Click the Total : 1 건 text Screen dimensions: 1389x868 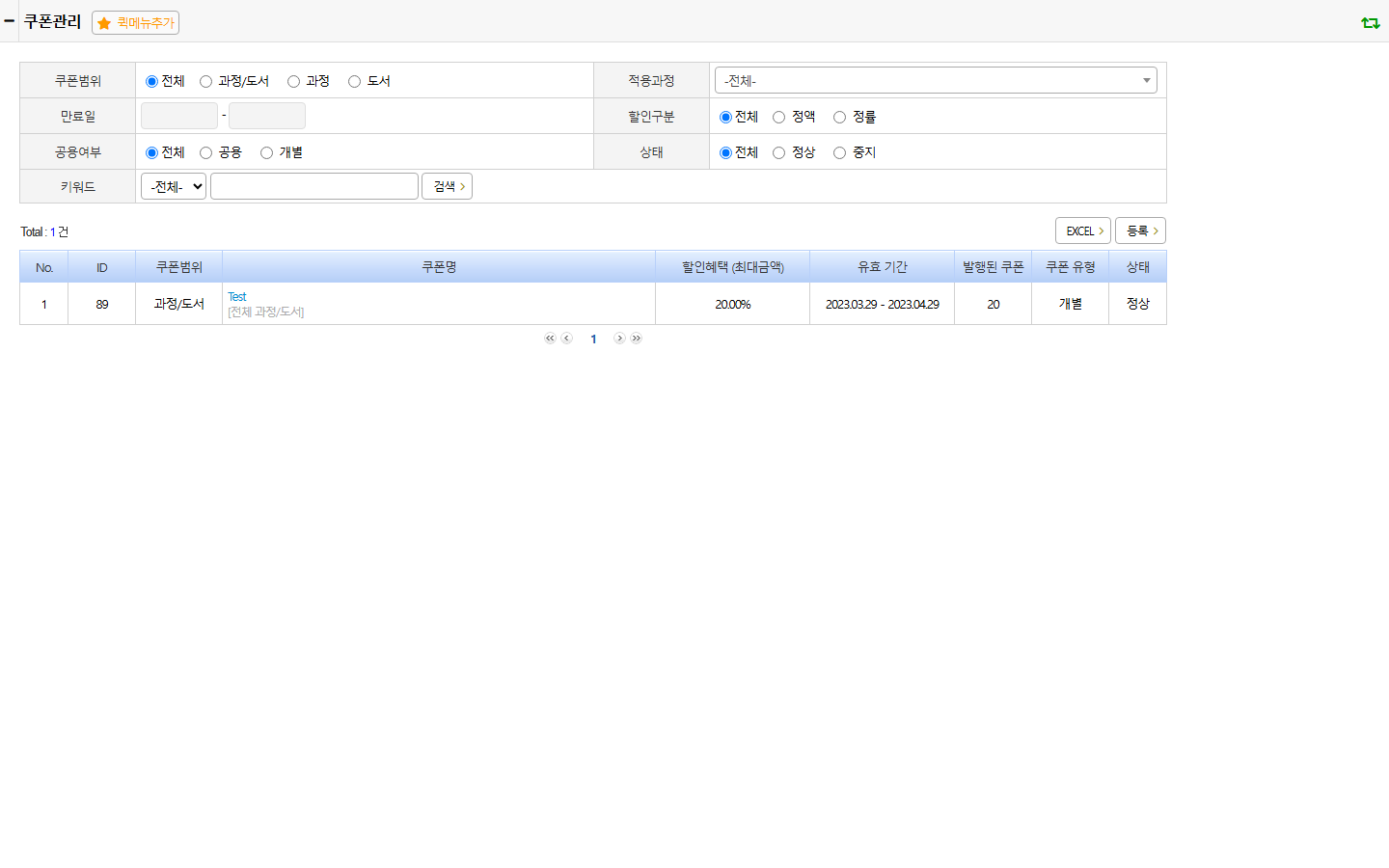pyautogui.click(x=44, y=231)
